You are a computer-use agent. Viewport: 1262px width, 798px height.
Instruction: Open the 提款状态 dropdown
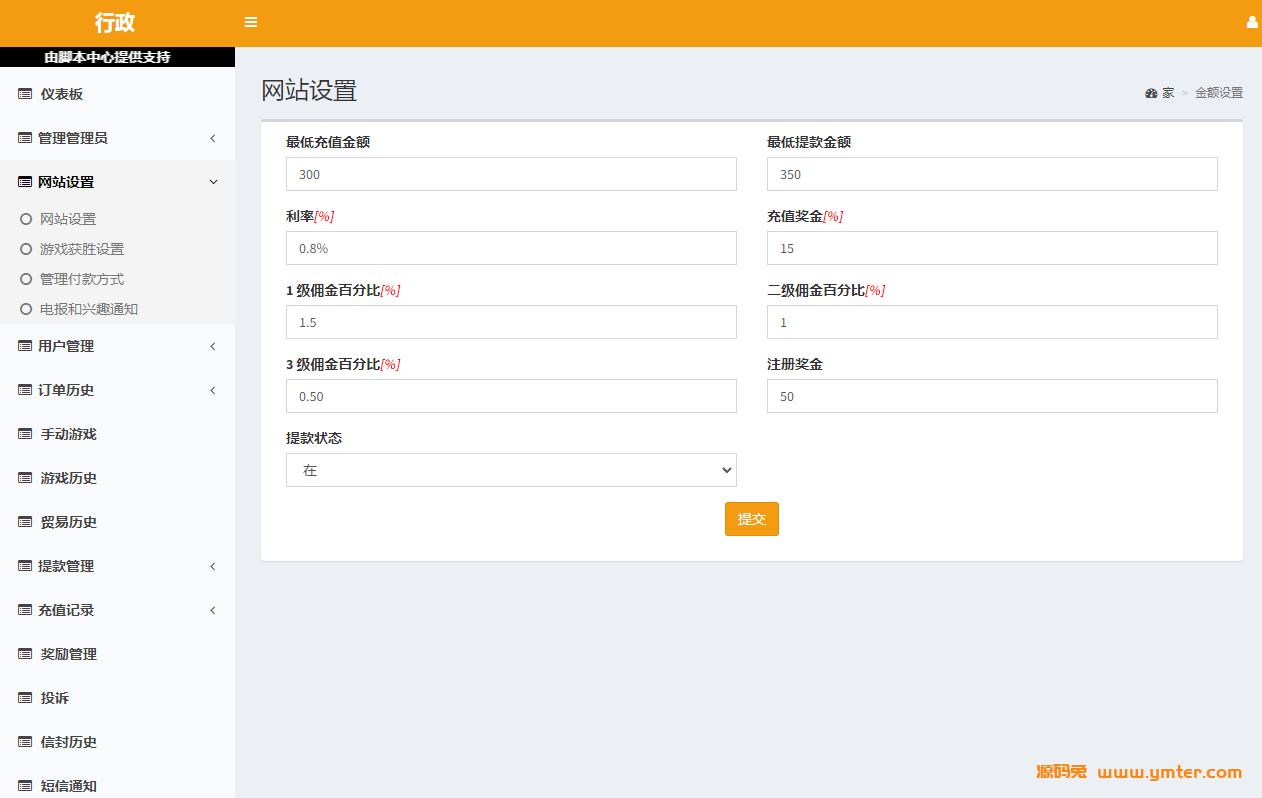click(511, 470)
